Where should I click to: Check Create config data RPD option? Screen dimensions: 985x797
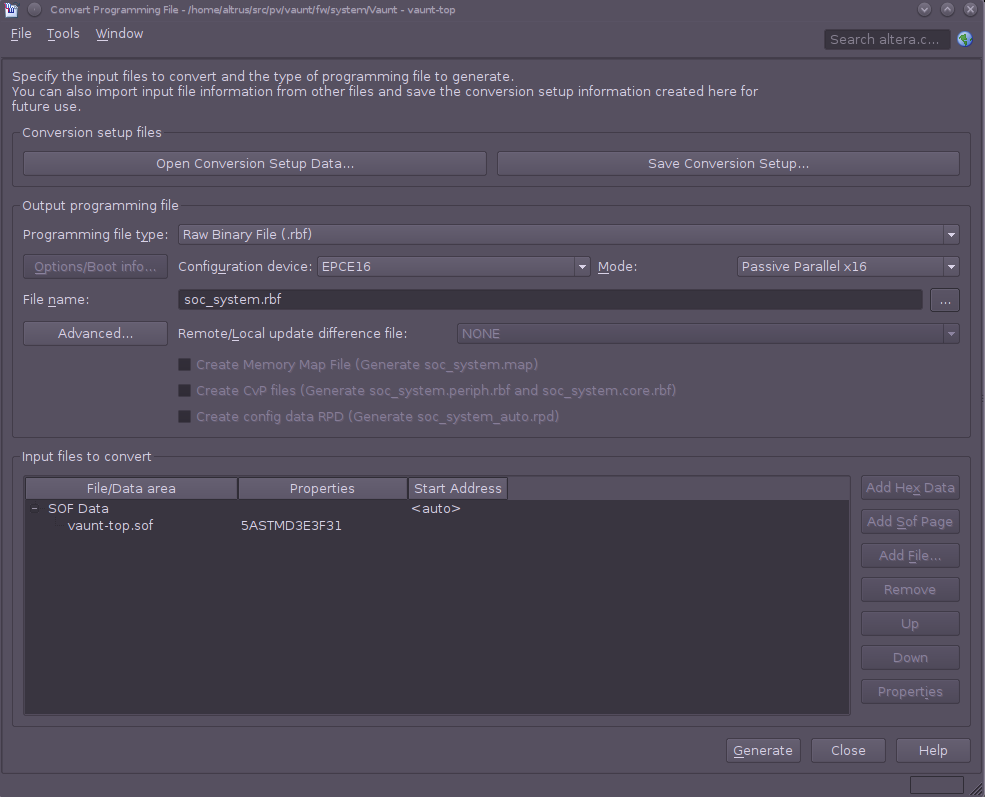coord(184,417)
